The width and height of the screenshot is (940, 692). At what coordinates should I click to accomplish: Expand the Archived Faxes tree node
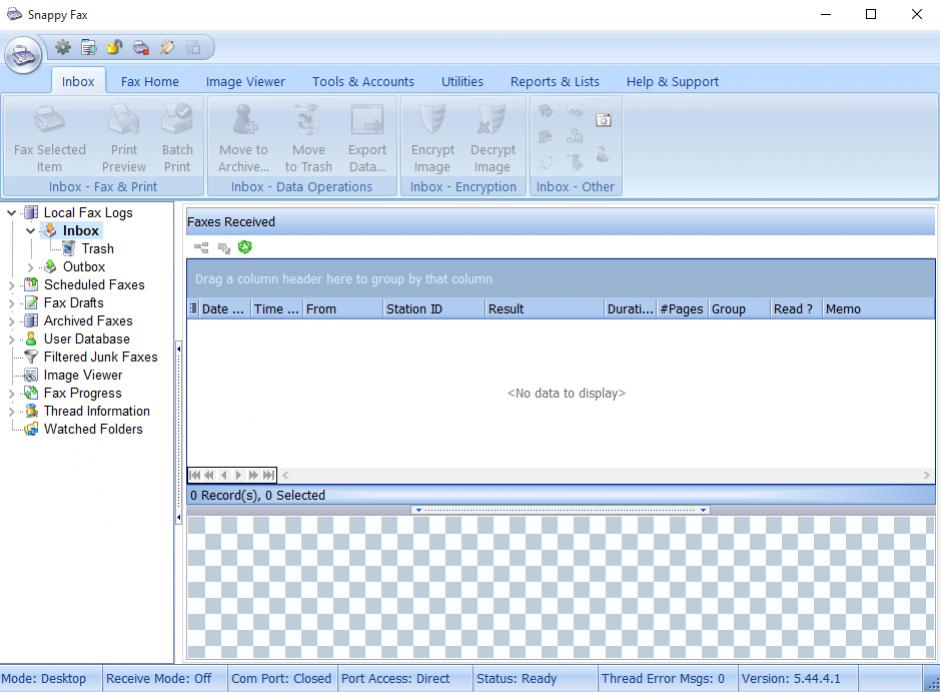11,321
